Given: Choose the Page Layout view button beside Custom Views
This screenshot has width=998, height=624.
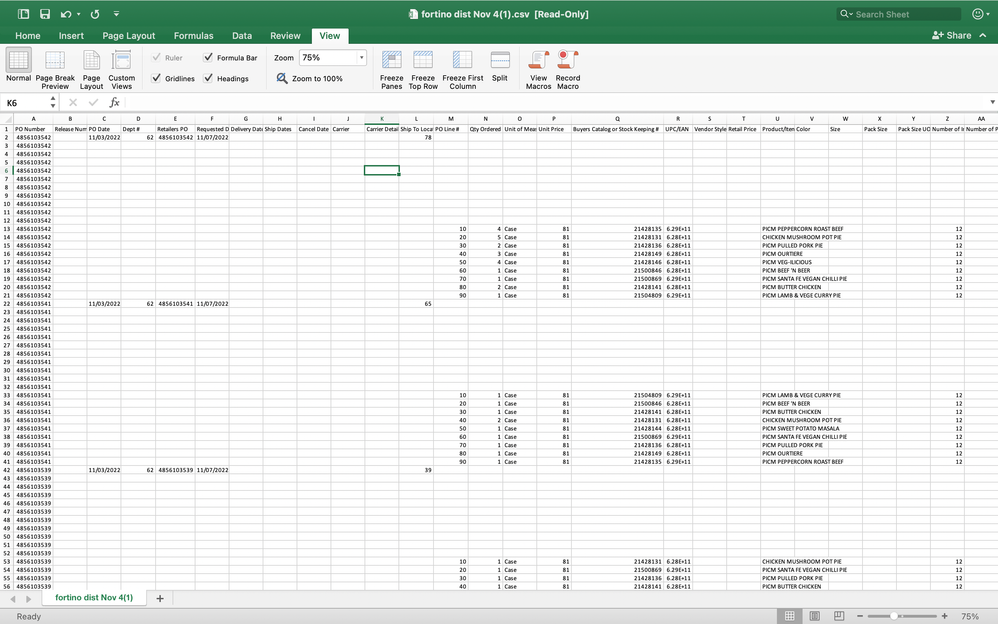Looking at the screenshot, I should (x=91, y=69).
